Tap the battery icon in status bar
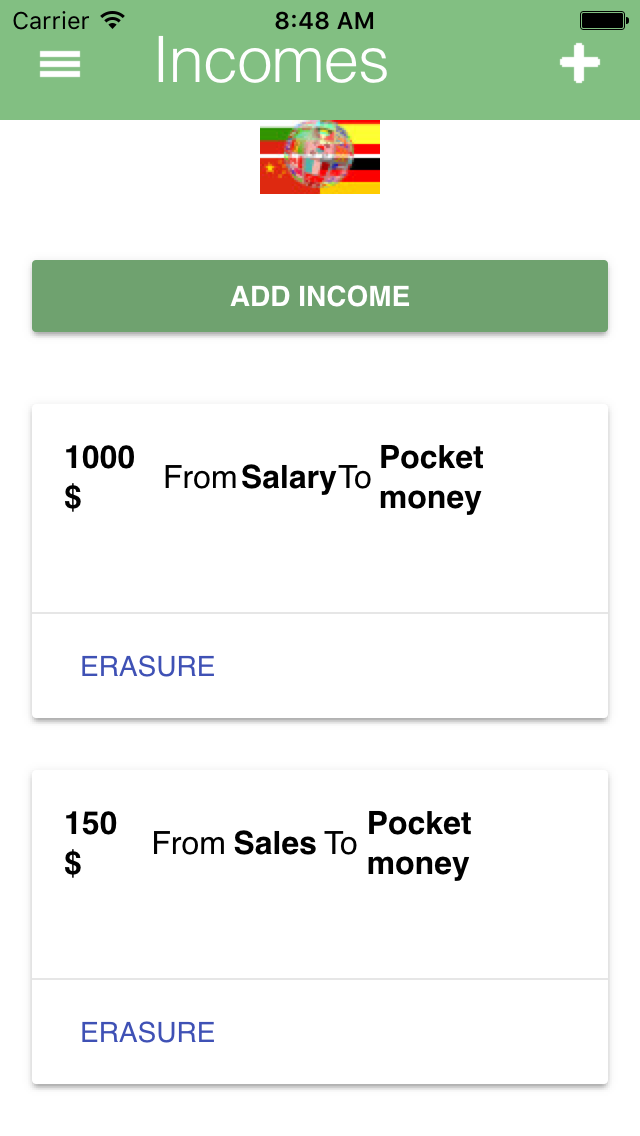640x1136 pixels. (604, 20)
